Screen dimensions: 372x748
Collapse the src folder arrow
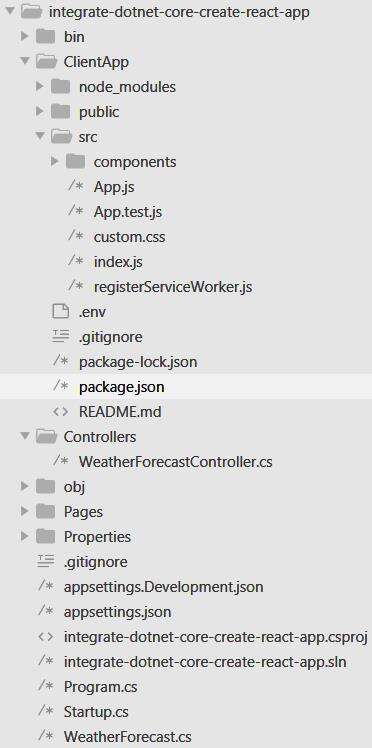pyautogui.click(x=40, y=136)
